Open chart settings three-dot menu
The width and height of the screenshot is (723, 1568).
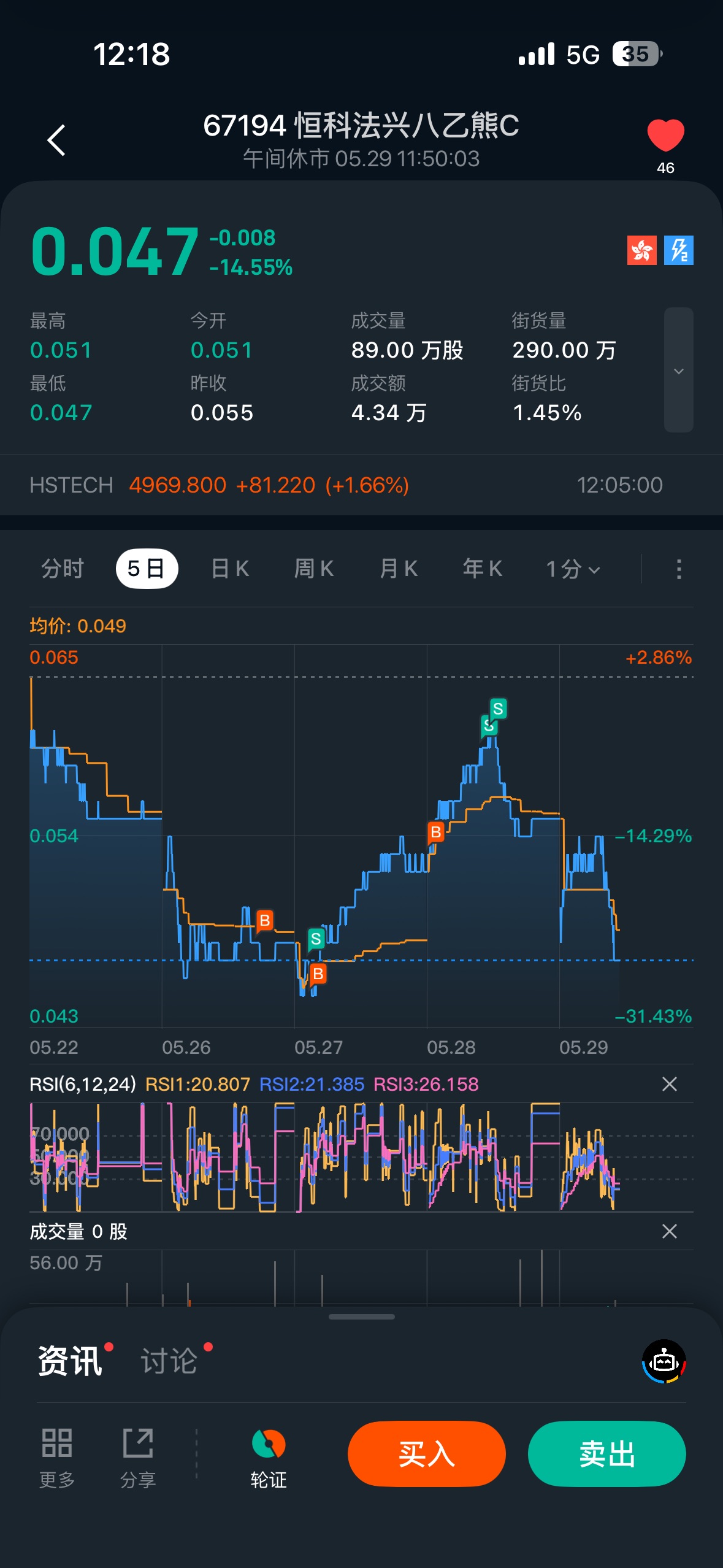(678, 569)
